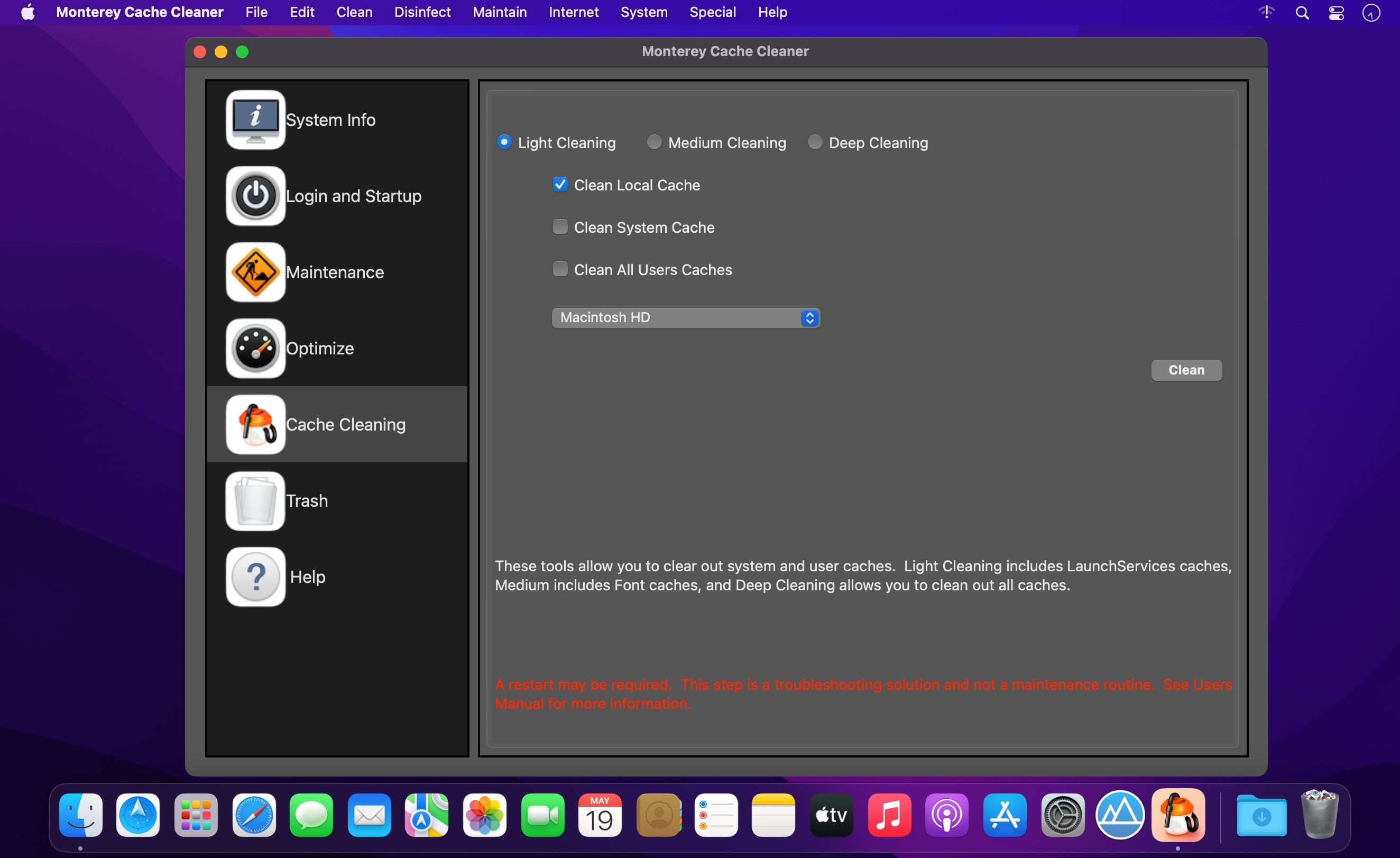Open the Login and Startup section
The height and width of the screenshot is (858, 1400).
point(337,196)
